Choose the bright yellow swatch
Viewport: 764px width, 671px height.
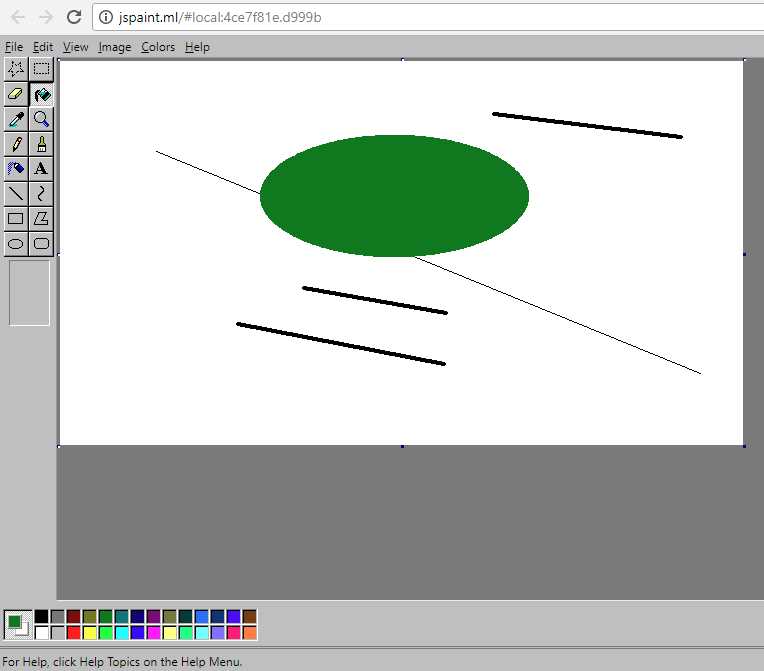(x=90, y=633)
